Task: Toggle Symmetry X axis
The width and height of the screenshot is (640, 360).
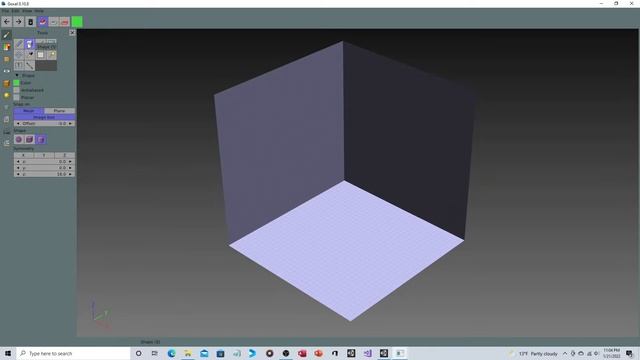Action: [23, 155]
